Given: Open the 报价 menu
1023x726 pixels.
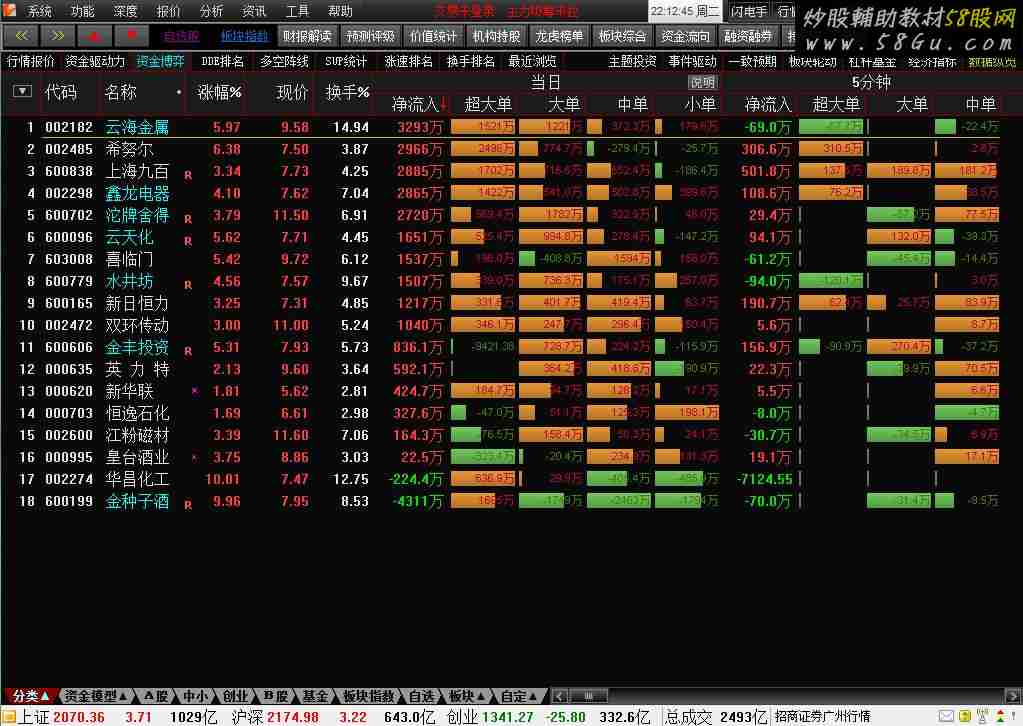Looking at the screenshot, I should [168, 11].
